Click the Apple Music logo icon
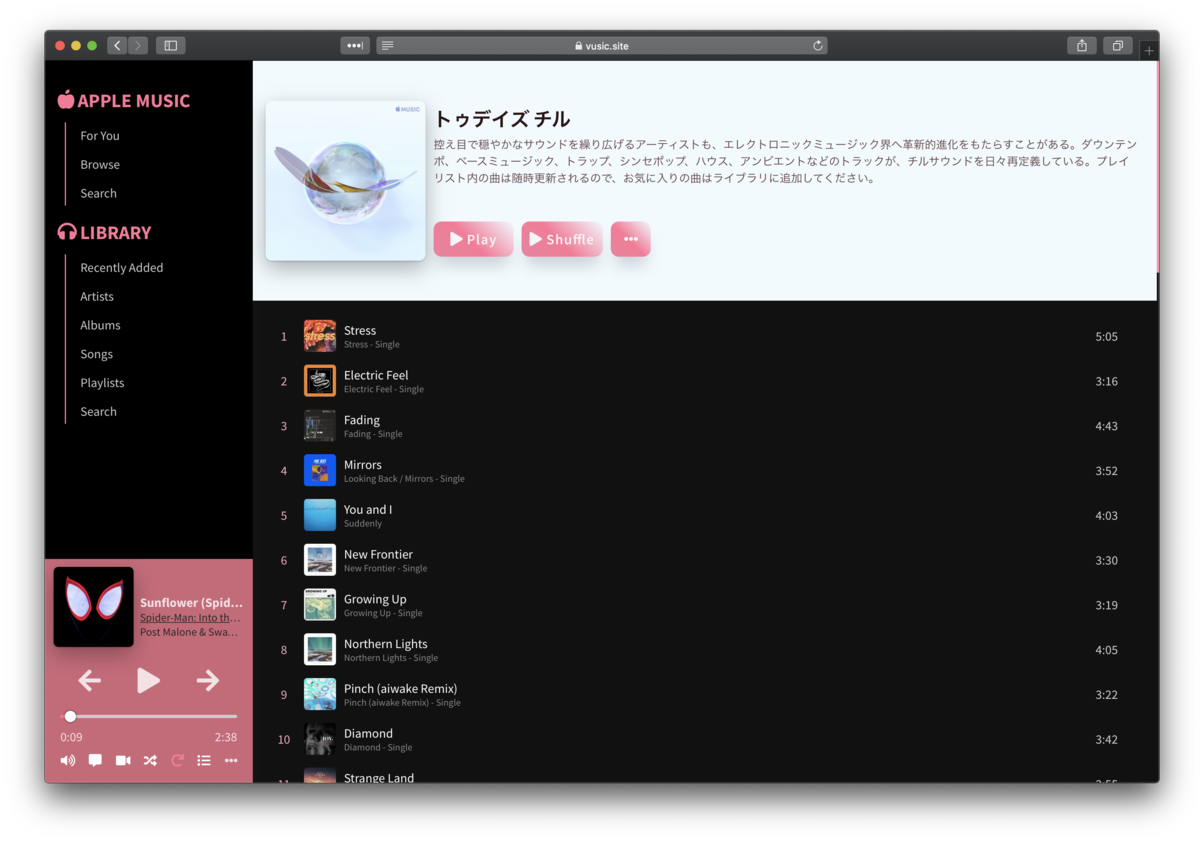1204x842 pixels. click(x=66, y=100)
